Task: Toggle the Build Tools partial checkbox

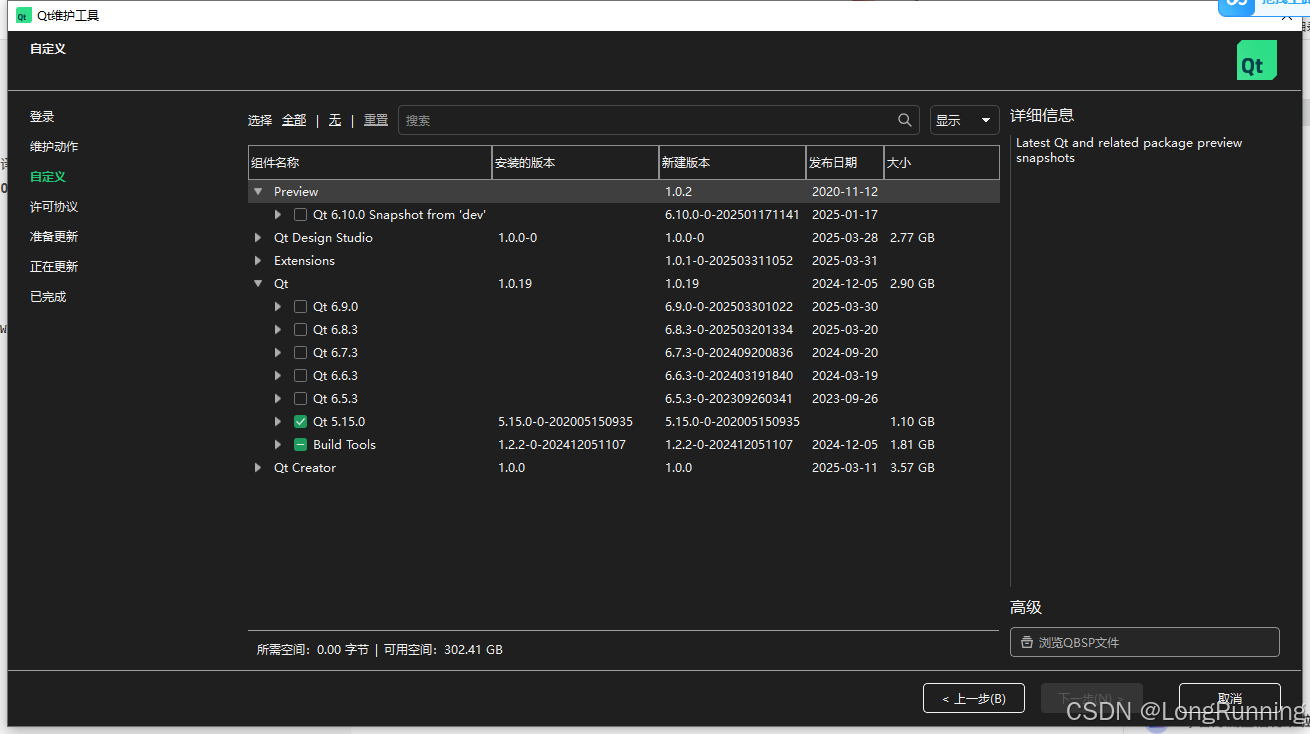Action: tap(300, 445)
